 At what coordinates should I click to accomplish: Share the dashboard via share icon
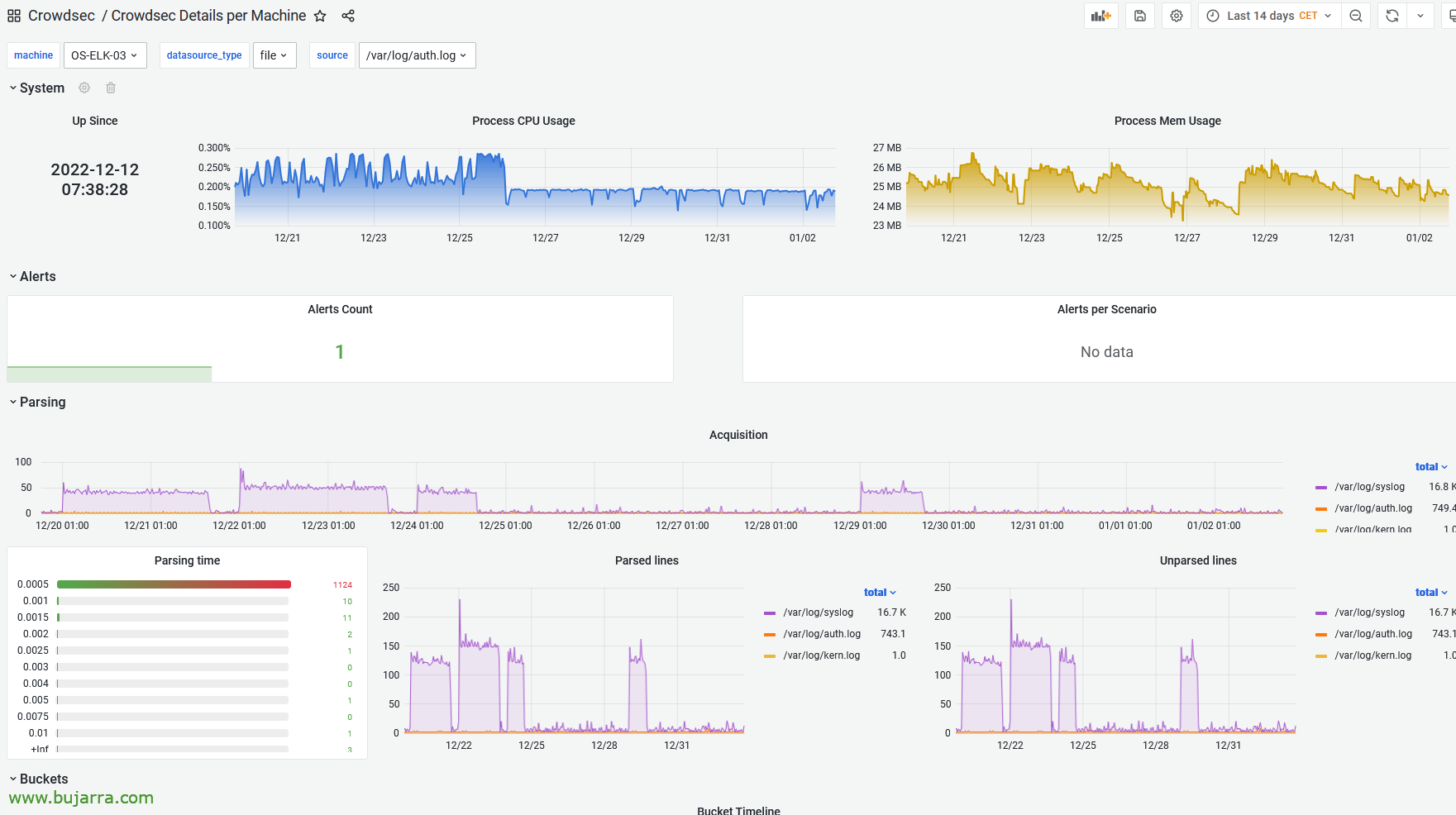(348, 16)
